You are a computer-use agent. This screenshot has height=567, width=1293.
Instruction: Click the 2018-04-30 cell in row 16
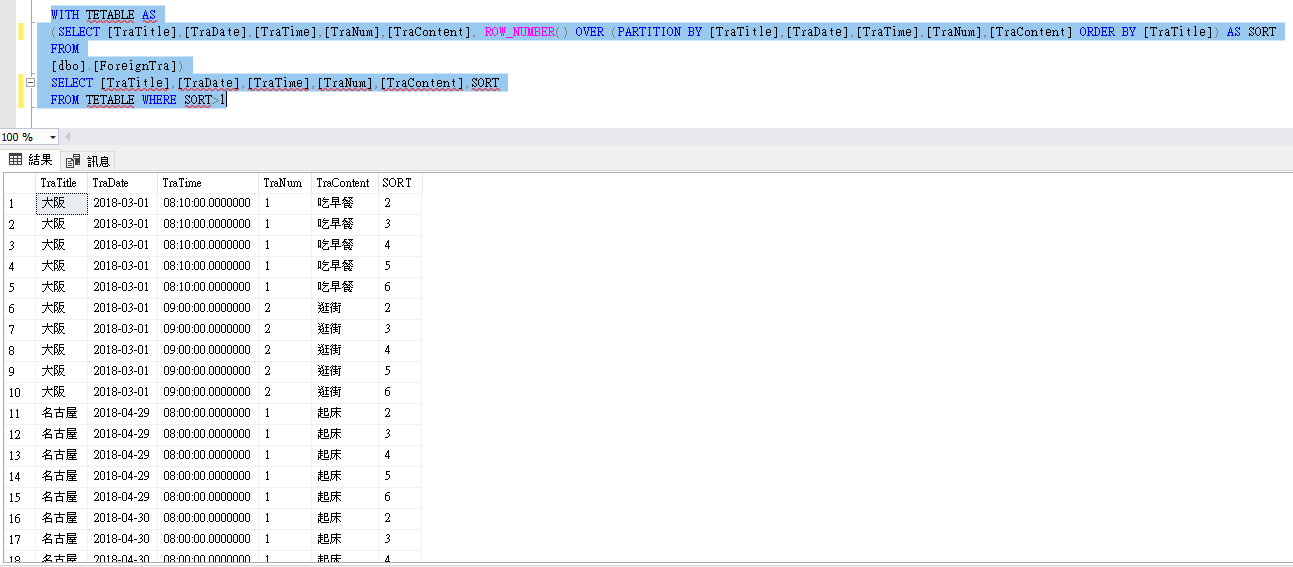tap(123, 518)
